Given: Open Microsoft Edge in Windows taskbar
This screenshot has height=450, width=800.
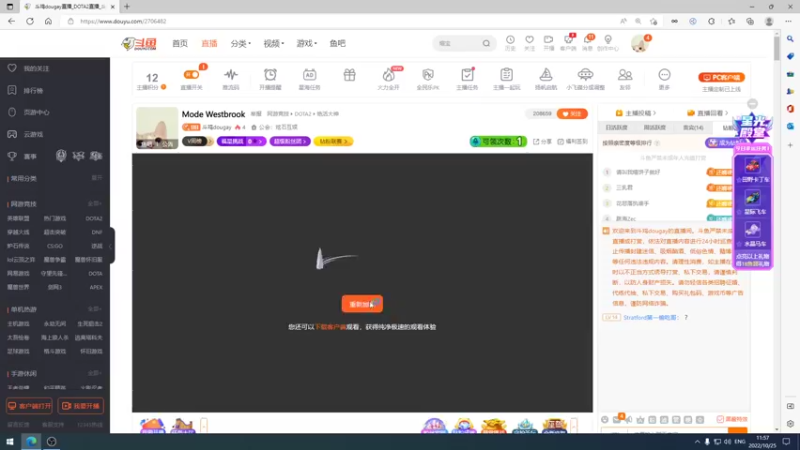Looking at the screenshot, I should [x=31, y=441].
